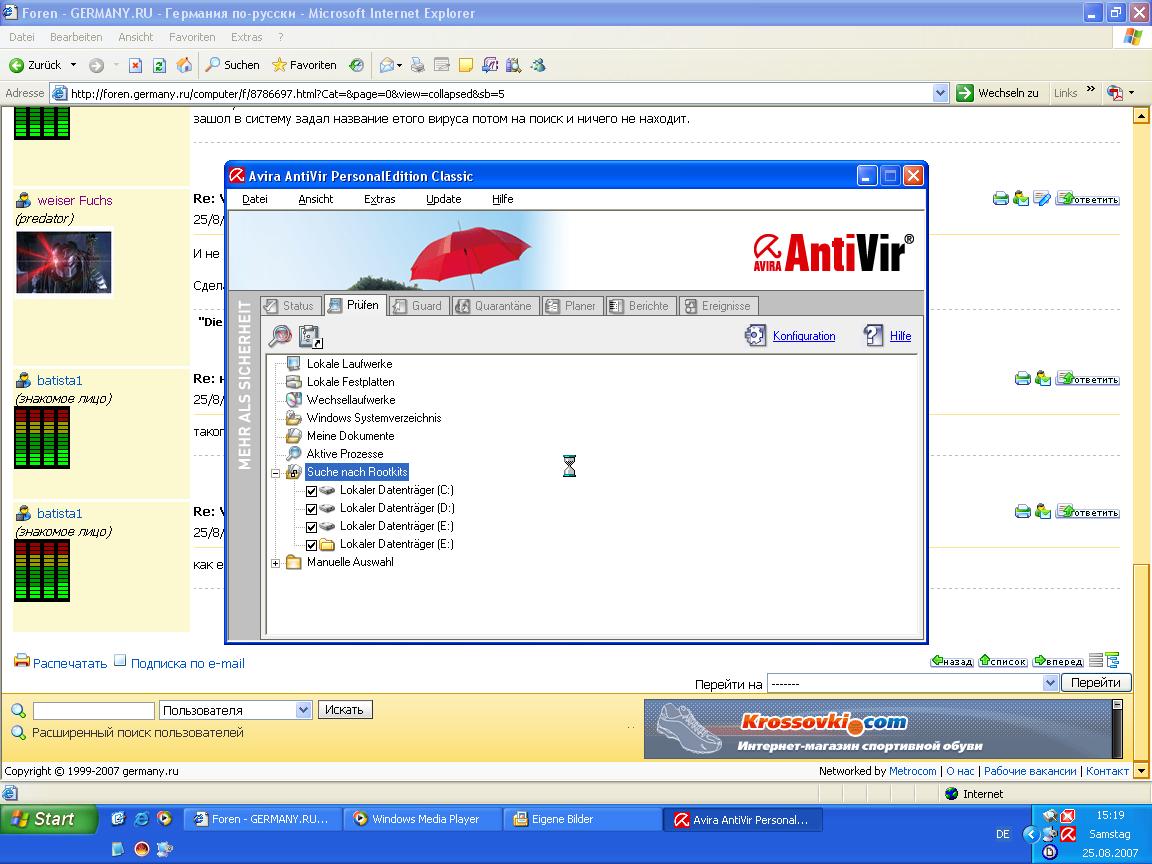Click the вперед navigation button
Screen dimensions: 1152x864
click(x=1057, y=661)
